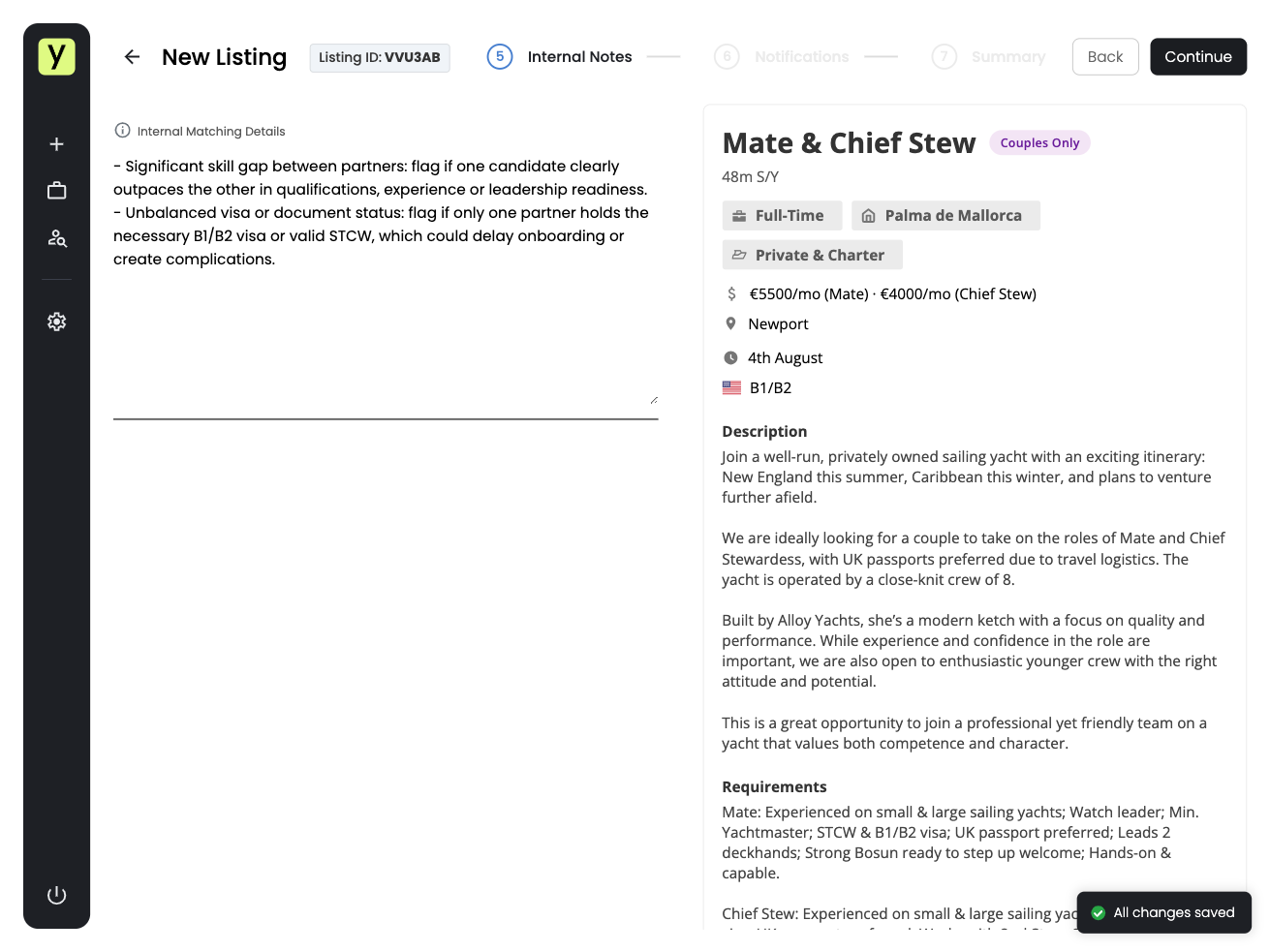Click the All changes saved notification

tap(1163, 912)
